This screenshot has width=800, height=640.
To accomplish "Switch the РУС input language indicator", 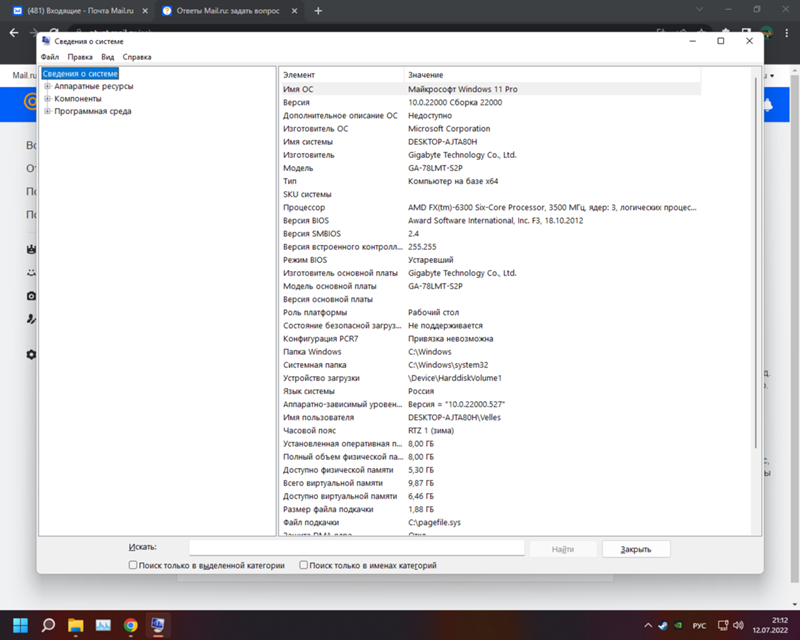I will pos(699,626).
